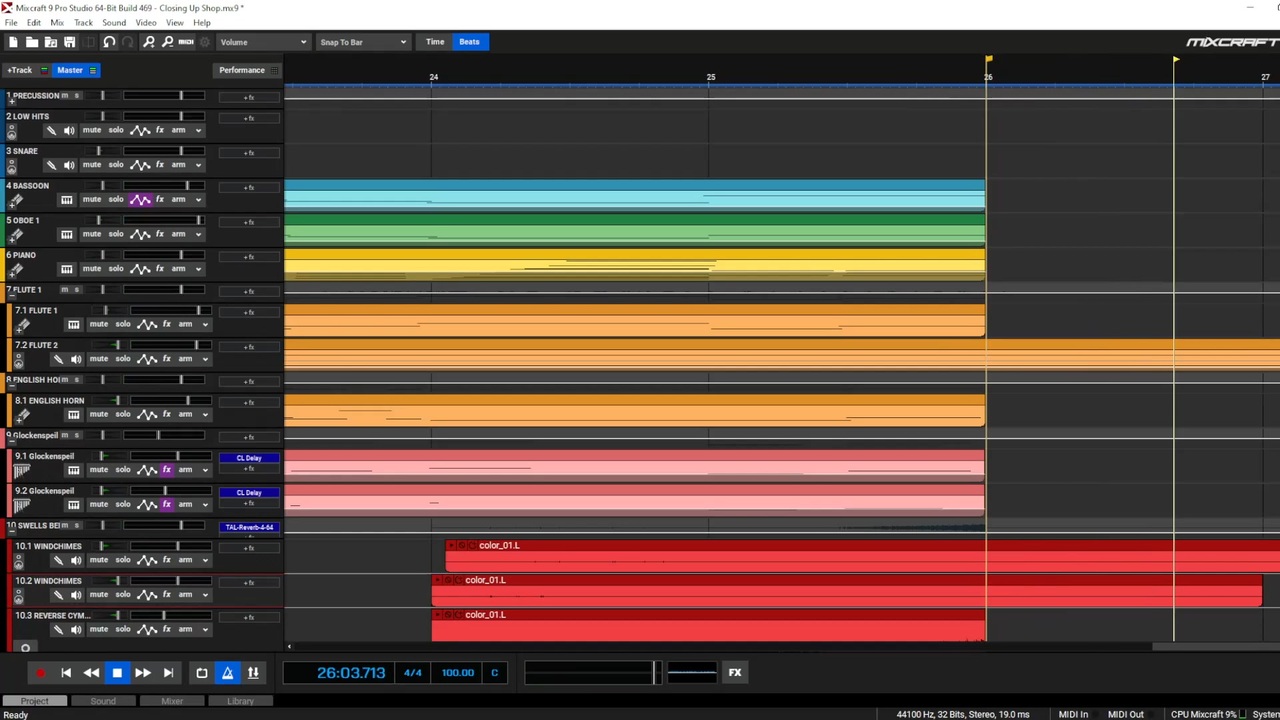Switch to the Mixer tab
This screenshot has height=720, width=1280.
(172, 701)
